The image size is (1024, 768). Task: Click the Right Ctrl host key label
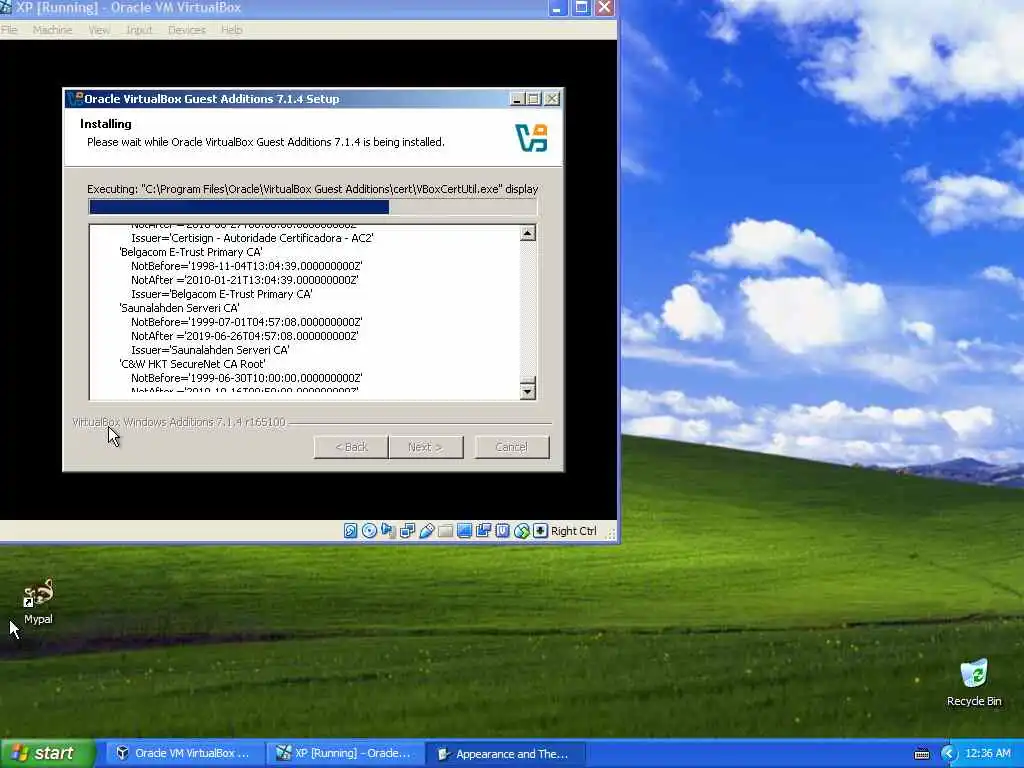click(x=573, y=531)
